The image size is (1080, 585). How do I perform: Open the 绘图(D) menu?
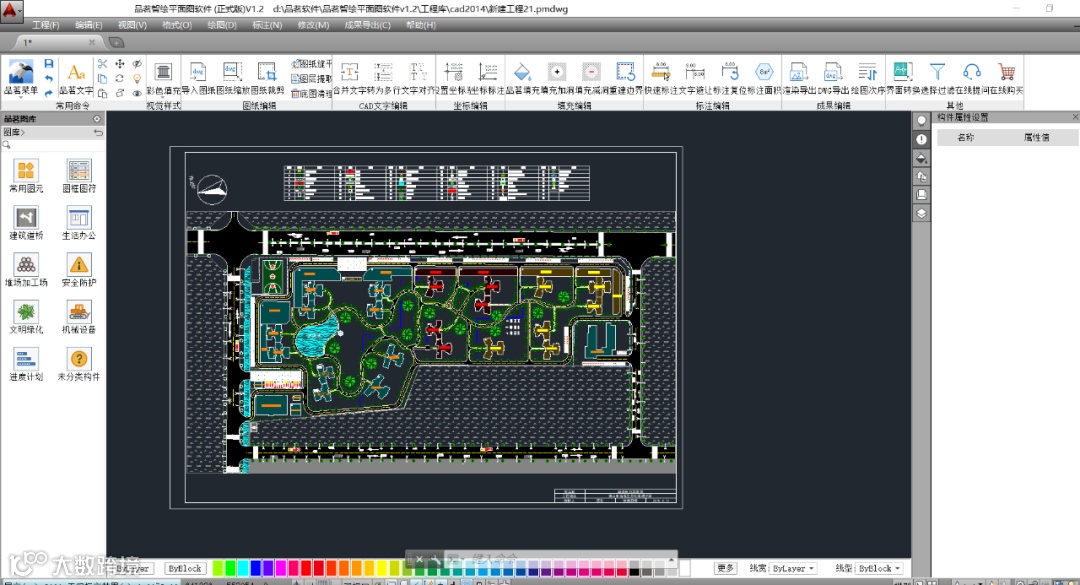(222, 24)
